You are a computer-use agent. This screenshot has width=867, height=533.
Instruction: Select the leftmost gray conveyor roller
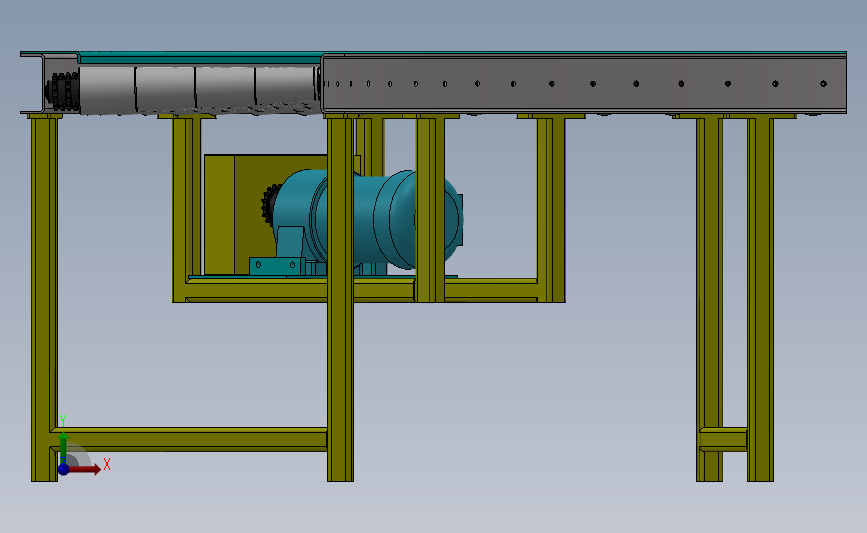tap(107, 90)
